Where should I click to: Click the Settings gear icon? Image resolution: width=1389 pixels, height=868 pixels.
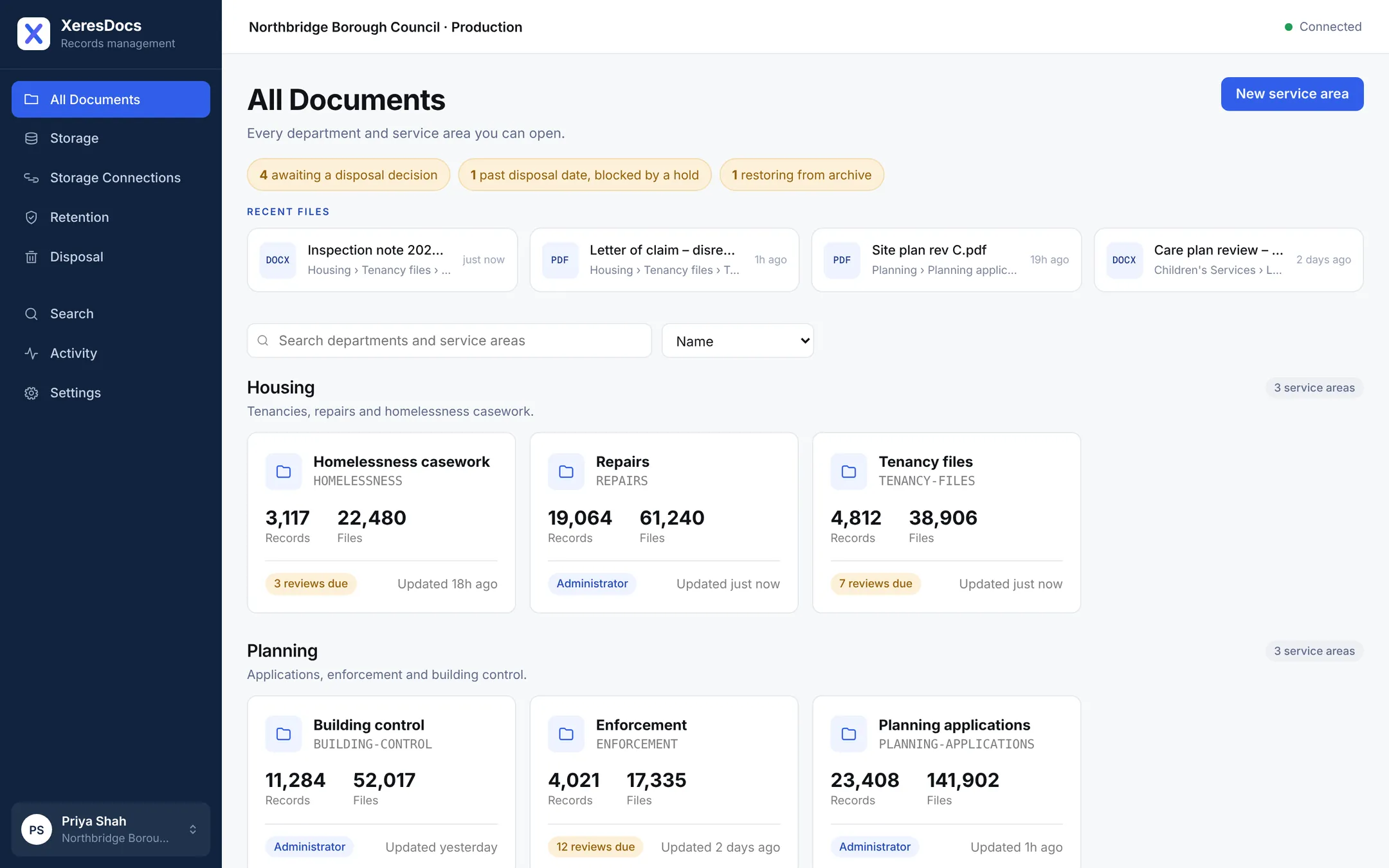(x=31, y=393)
